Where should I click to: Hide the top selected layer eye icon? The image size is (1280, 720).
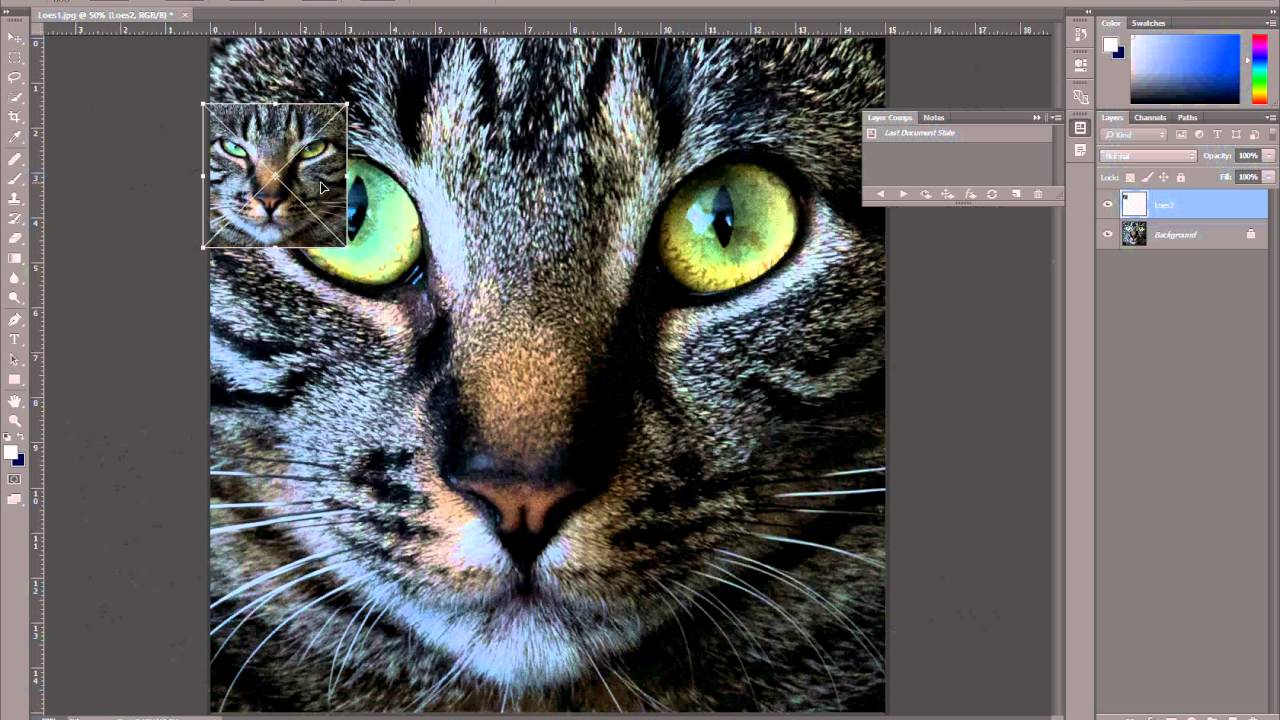[x=1107, y=205]
